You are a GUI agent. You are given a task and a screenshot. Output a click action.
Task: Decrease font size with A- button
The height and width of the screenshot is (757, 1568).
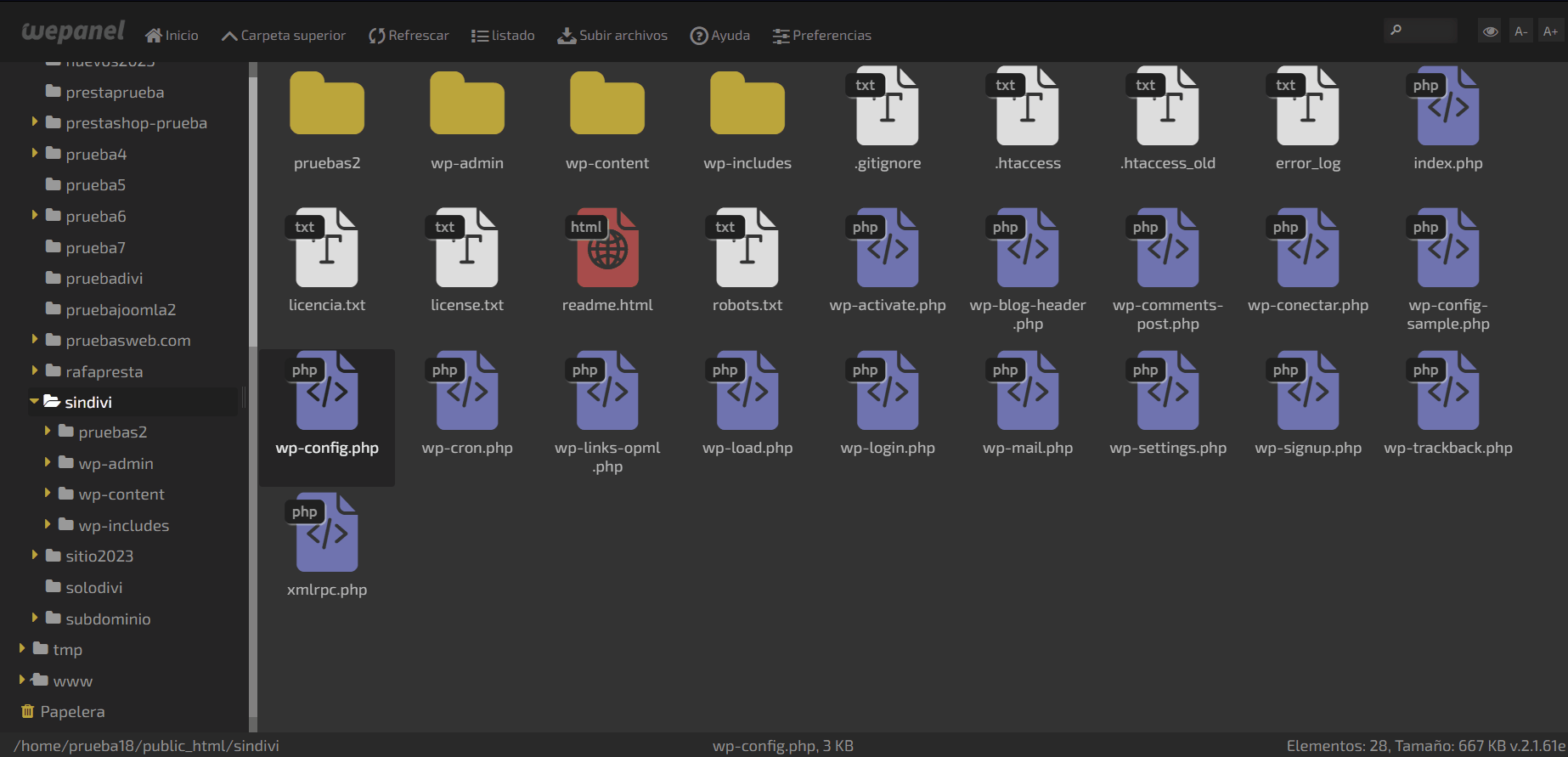(x=1520, y=32)
